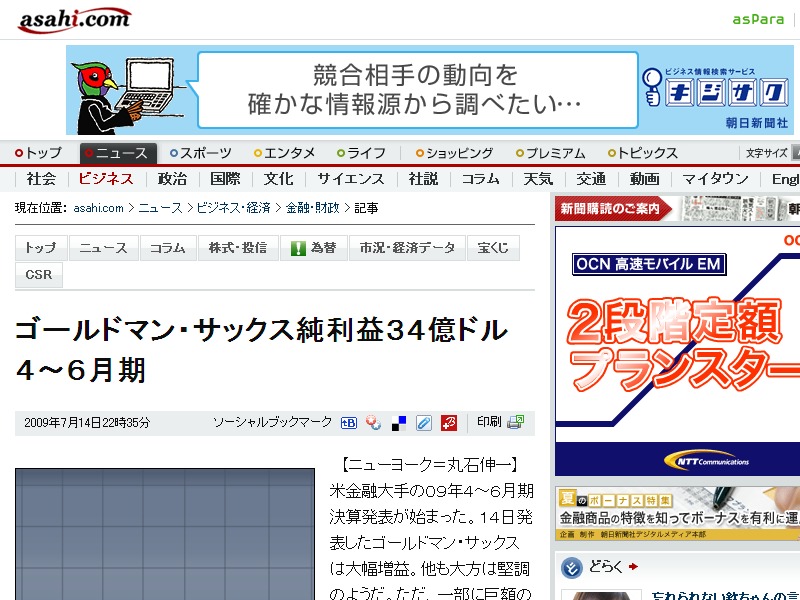
Task: Open the 市況・経済データ button
Action: pos(407,248)
